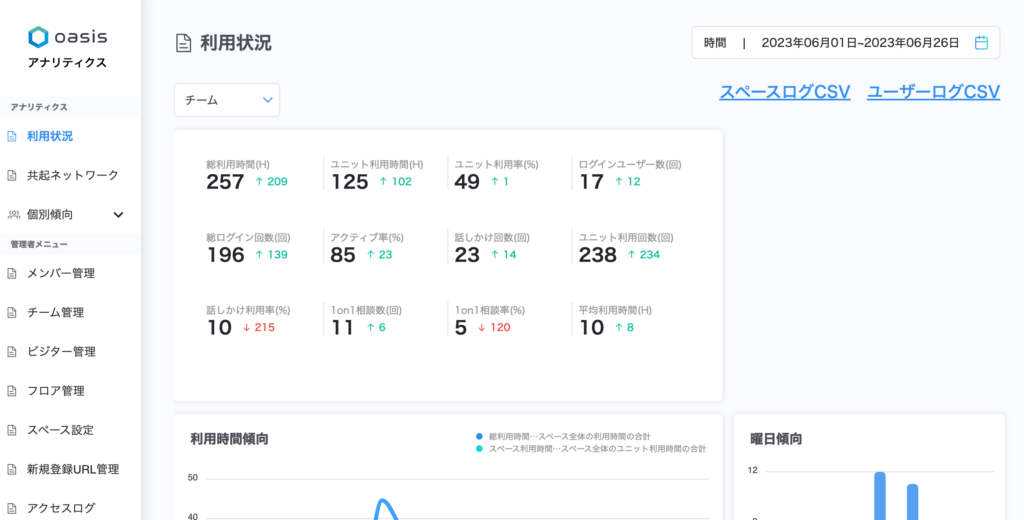Click the calendar icon in date range
This screenshot has width=1024, height=520.
tap(981, 43)
